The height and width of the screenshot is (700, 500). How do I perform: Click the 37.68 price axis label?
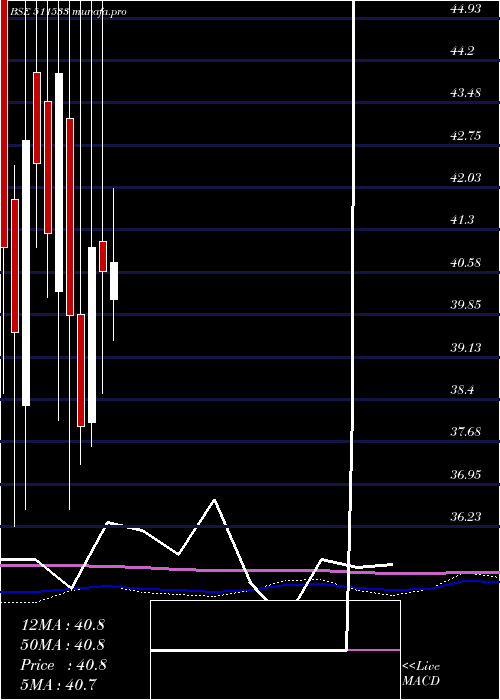coord(466,432)
